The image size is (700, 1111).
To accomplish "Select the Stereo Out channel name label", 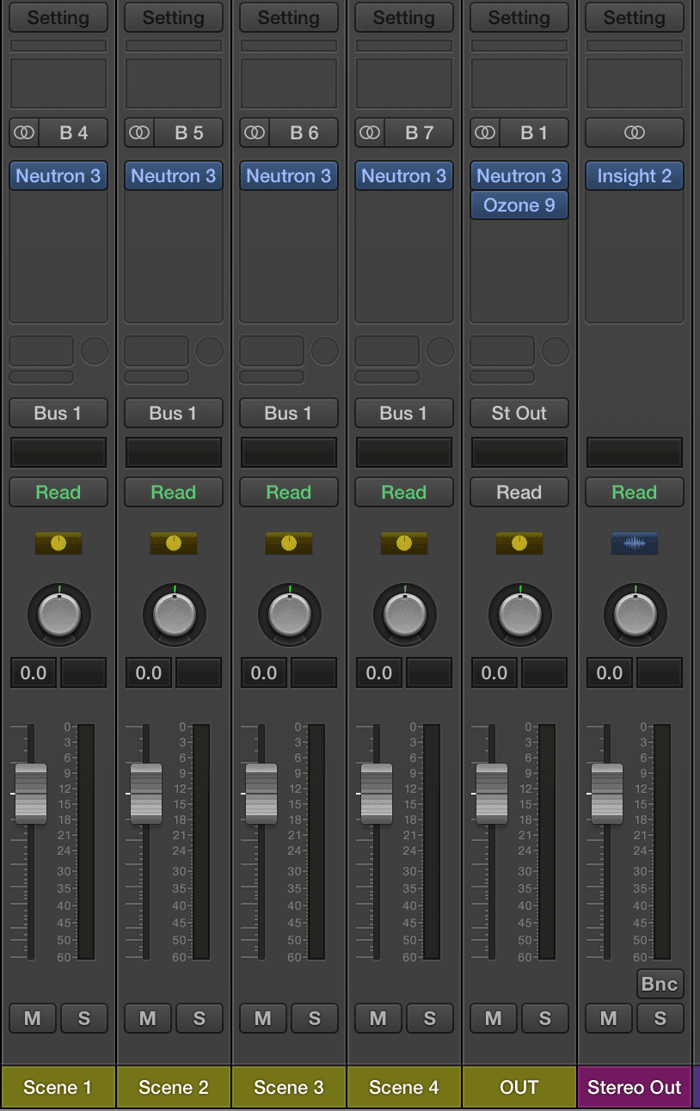I will coord(634,1088).
